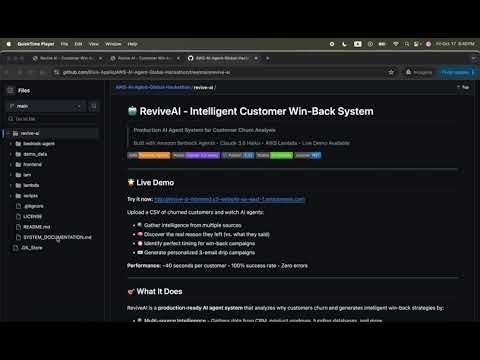This screenshot has width=480, height=360.
Task: Expand the lambda folder chevron
Action: click(x=11, y=185)
